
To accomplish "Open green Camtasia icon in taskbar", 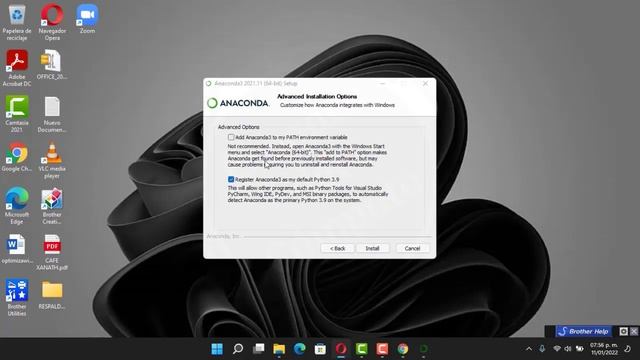I will click(x=362, y=349).
